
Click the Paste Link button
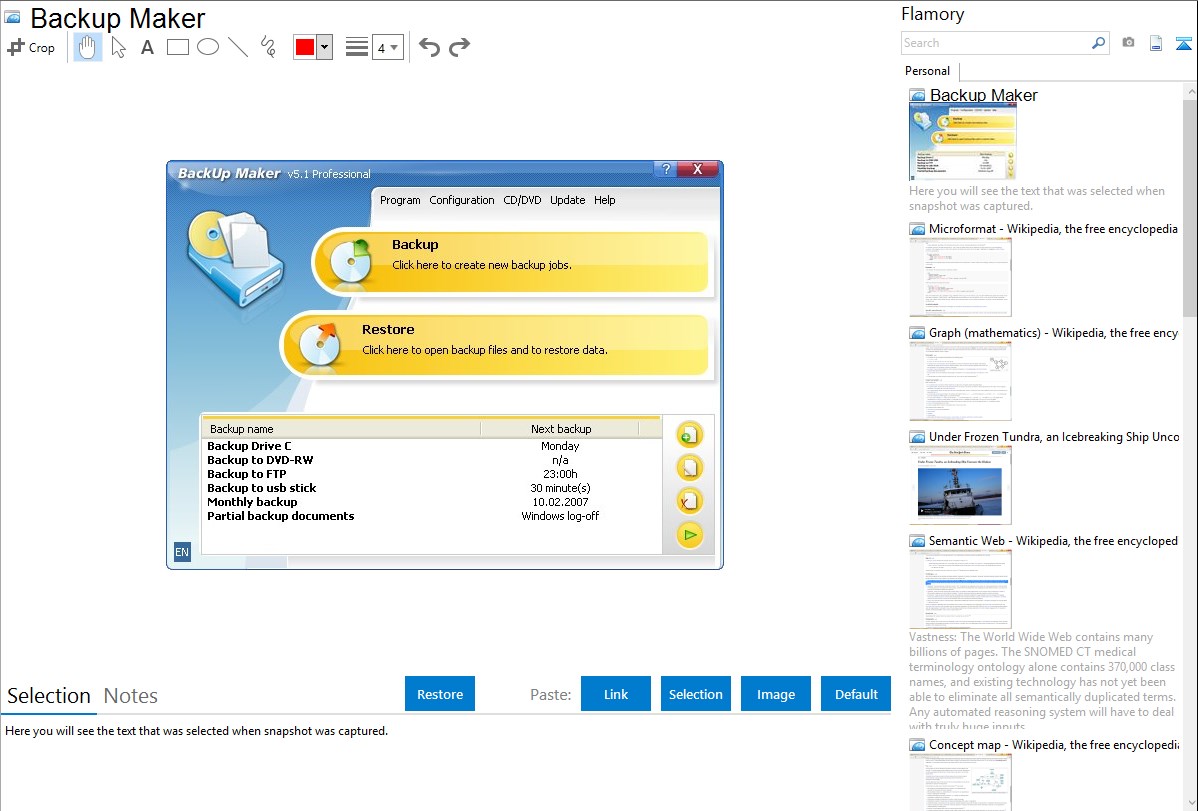pyautogui.click(x=616, y=694)
